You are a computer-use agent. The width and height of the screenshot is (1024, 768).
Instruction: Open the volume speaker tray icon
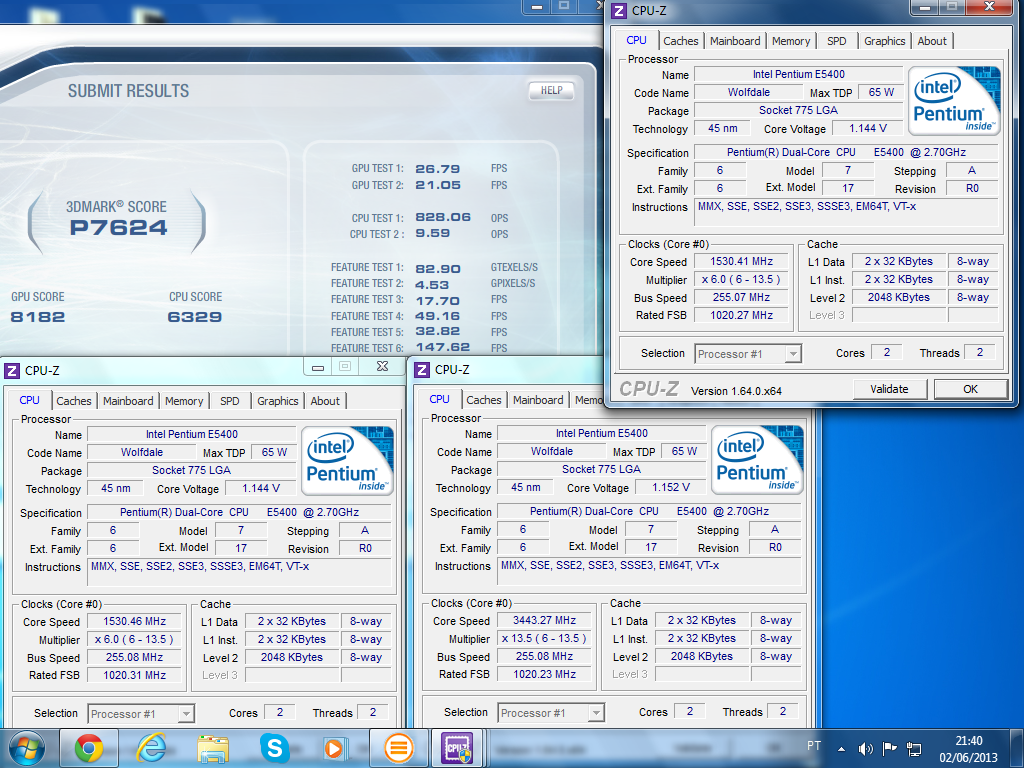[x=865, y=749]
